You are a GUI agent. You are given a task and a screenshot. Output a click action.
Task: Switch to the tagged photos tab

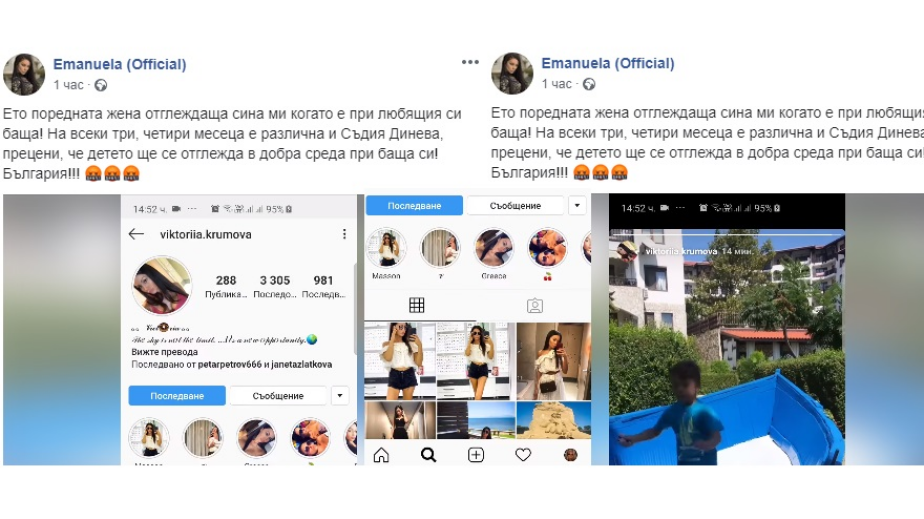[x=534, y=306]
